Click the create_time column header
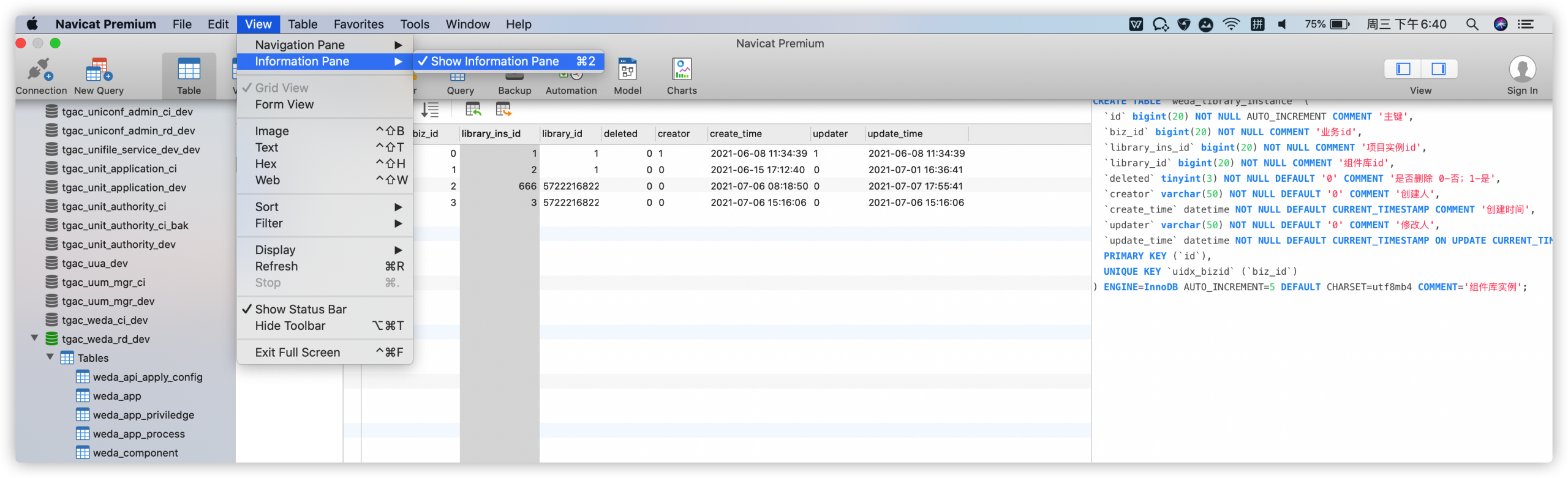Viewport: 1568px width, 478px height. [x=758, y=133]
